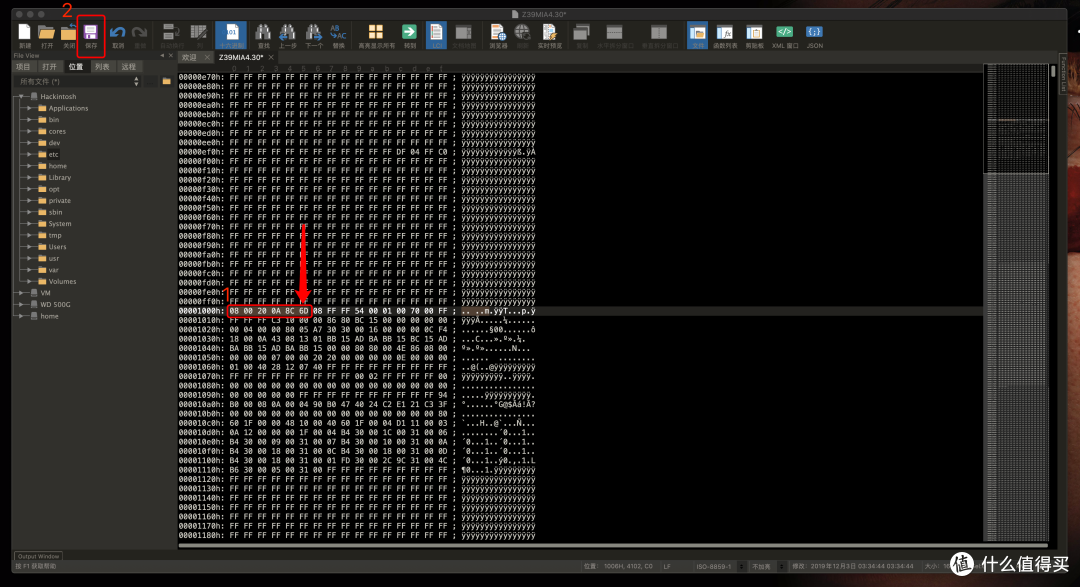Click File View auto-hide arrow

tap(163, 56)
